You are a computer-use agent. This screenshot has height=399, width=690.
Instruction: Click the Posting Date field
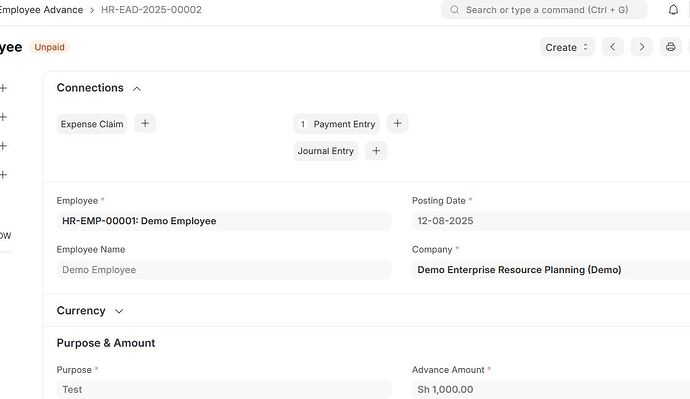(x=551, y=221)
